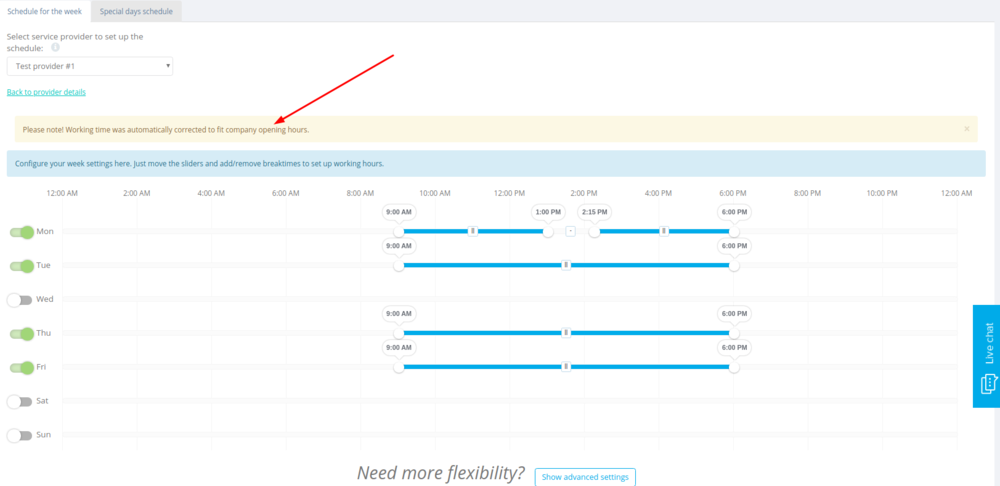
Task: Click Tuesday's 9:00 AM start slider handle
Action: click(399, 266)
